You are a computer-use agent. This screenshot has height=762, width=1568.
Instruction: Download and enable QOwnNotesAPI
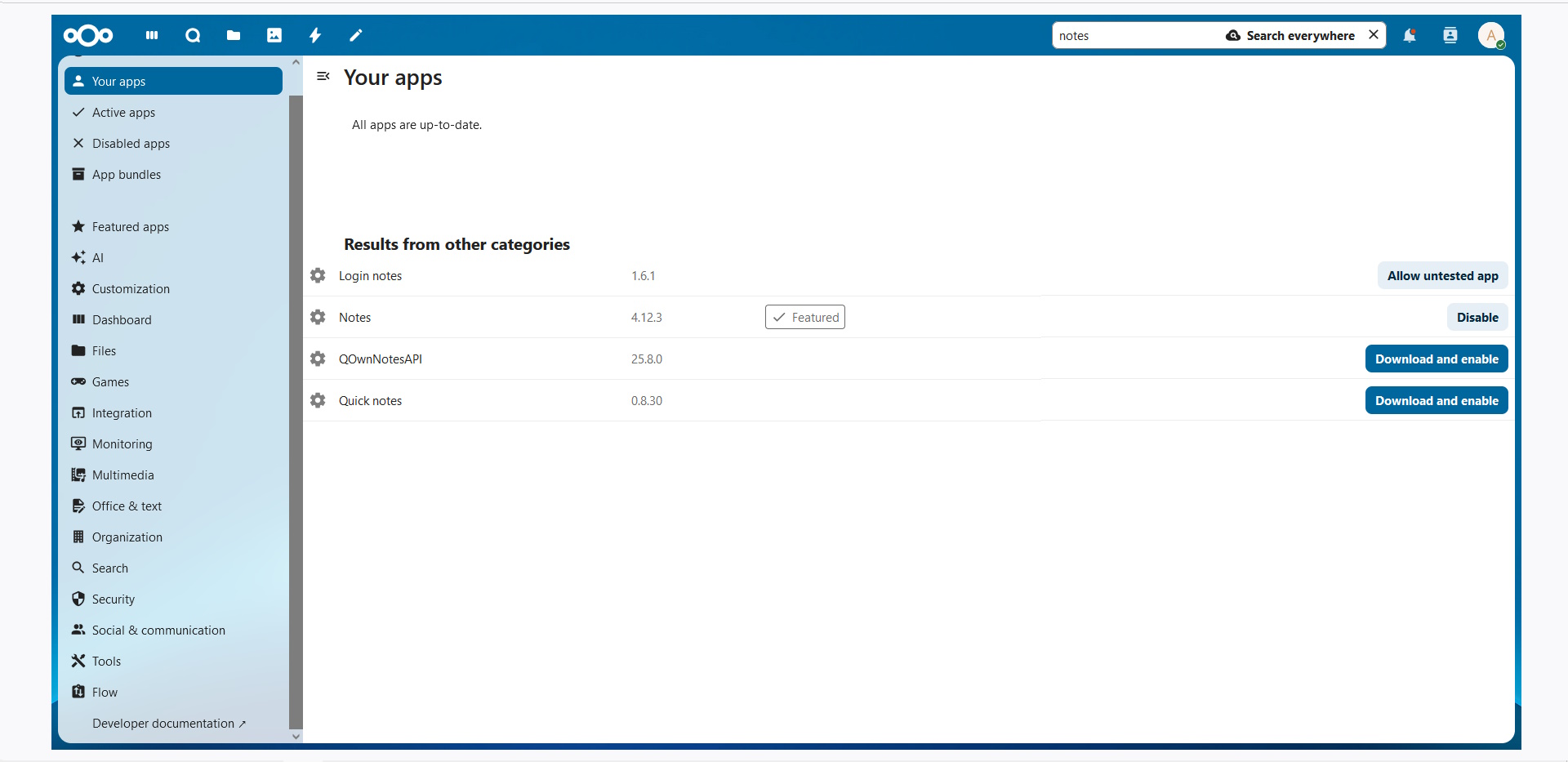click(x=1437, y=359)
